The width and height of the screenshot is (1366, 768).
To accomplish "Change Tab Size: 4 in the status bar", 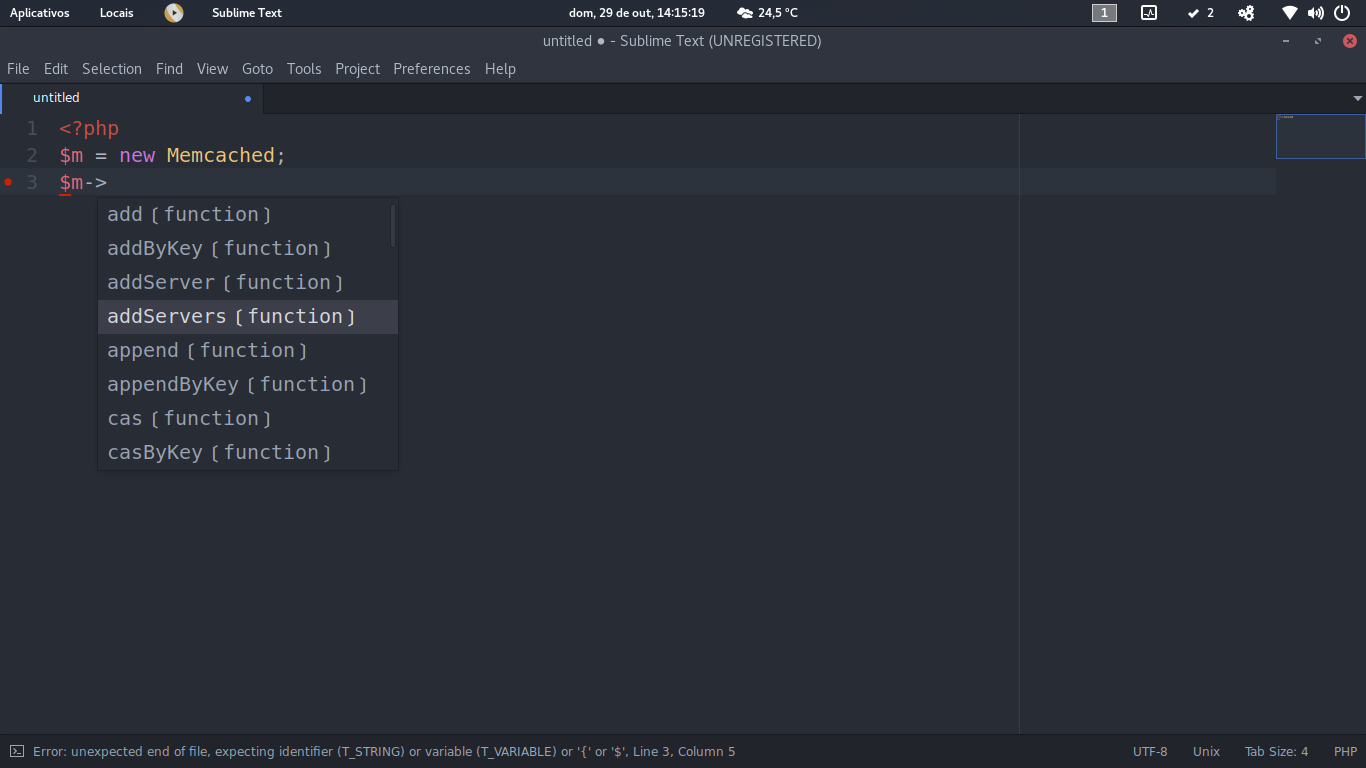I will [1277, 751].
